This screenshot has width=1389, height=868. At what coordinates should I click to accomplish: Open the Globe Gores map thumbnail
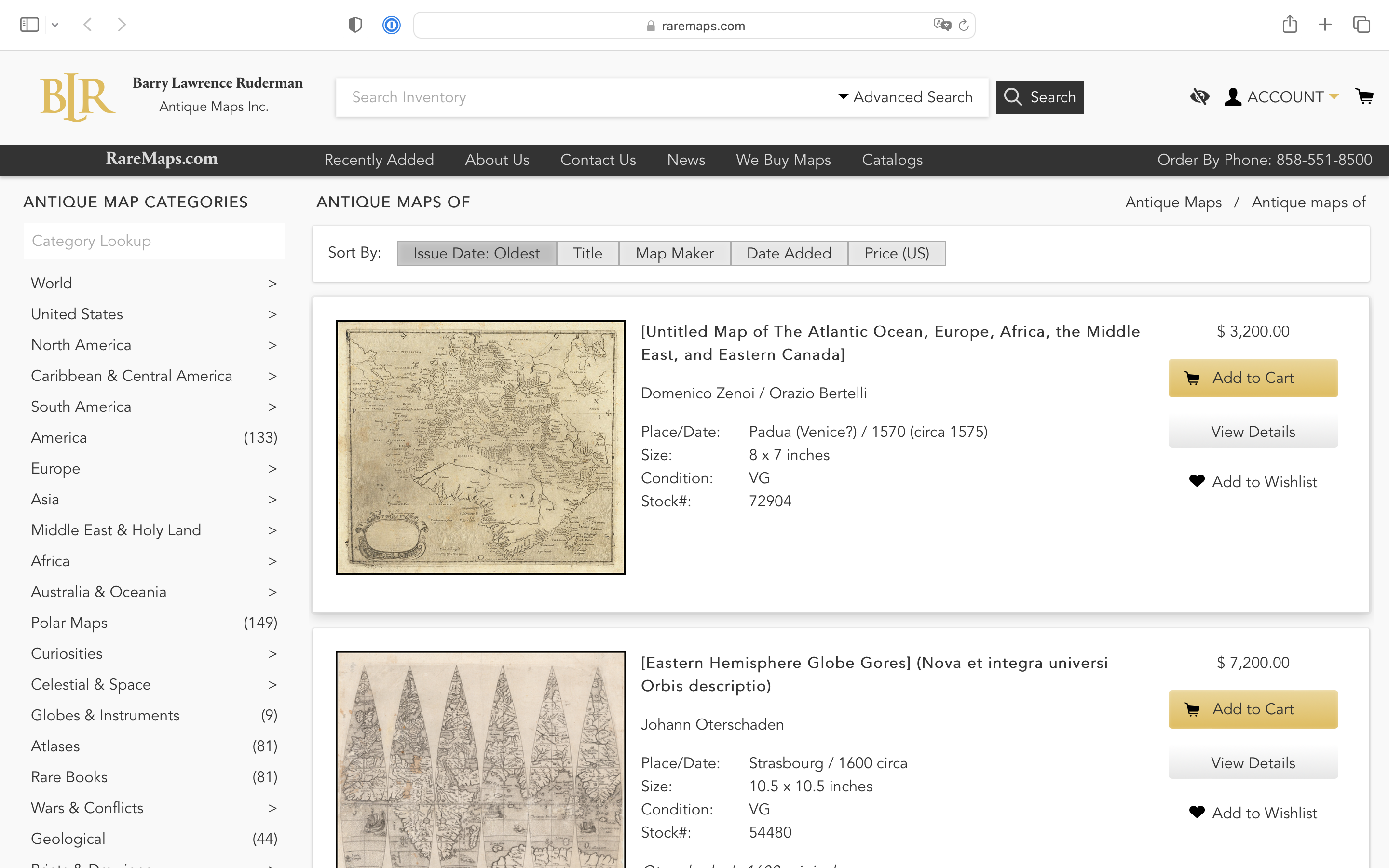pyautogui.click(x=480, y=759)
